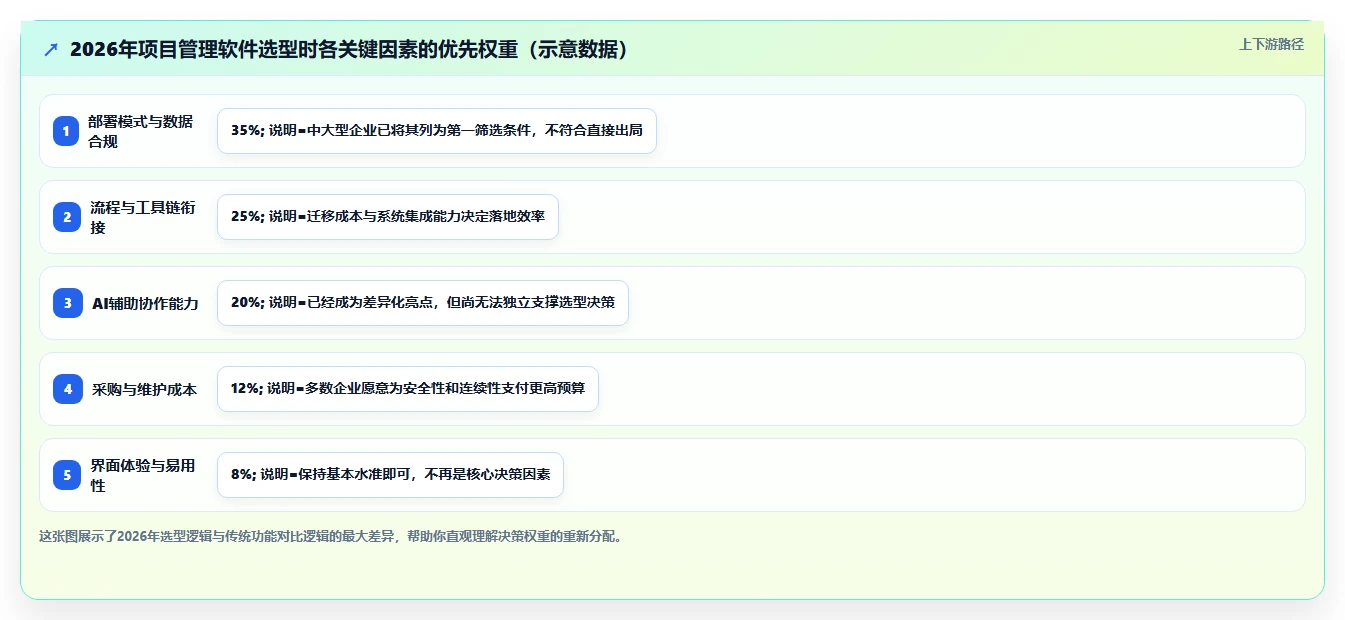Click the number 3 badge
1345x620 pixels.
coord(67,303)
